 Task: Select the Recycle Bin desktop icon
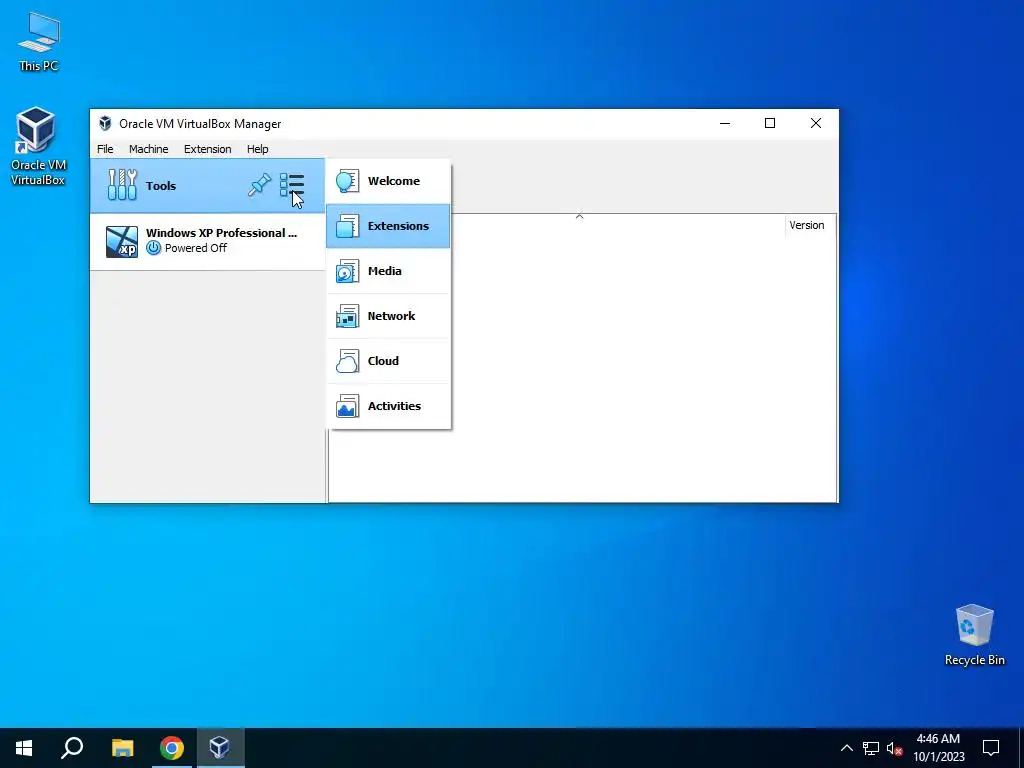click(x=974, y=635)
